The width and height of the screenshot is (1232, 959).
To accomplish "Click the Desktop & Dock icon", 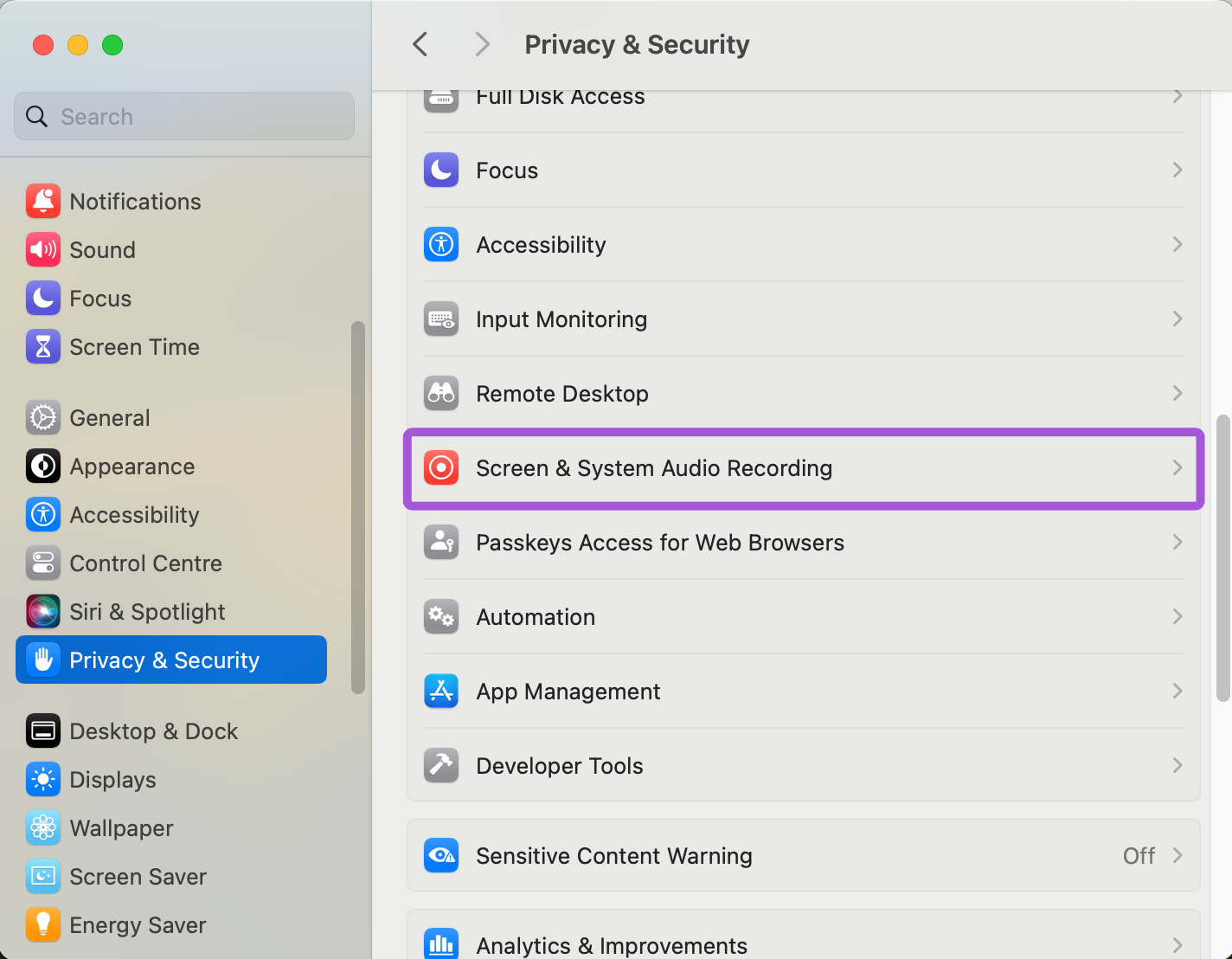I will 43,731.
